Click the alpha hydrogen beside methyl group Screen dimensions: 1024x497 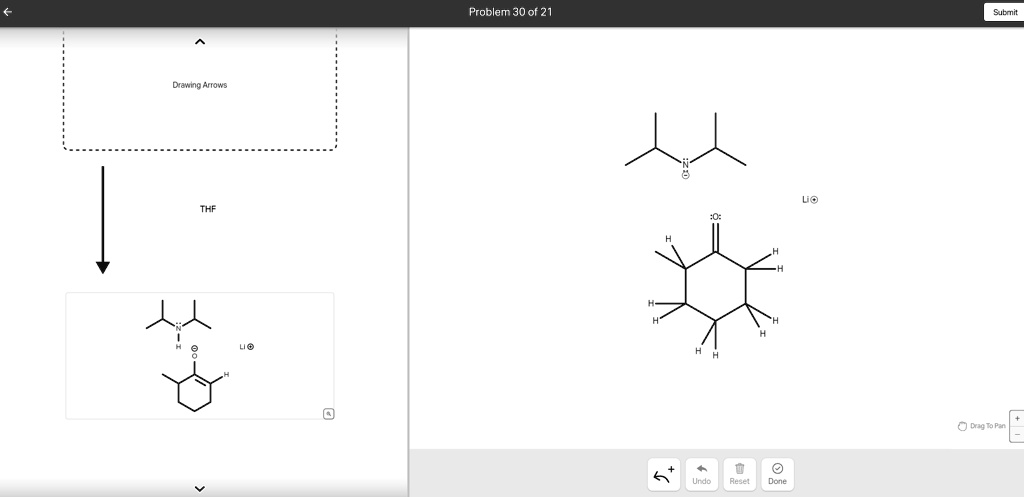[x=668, y=239]
